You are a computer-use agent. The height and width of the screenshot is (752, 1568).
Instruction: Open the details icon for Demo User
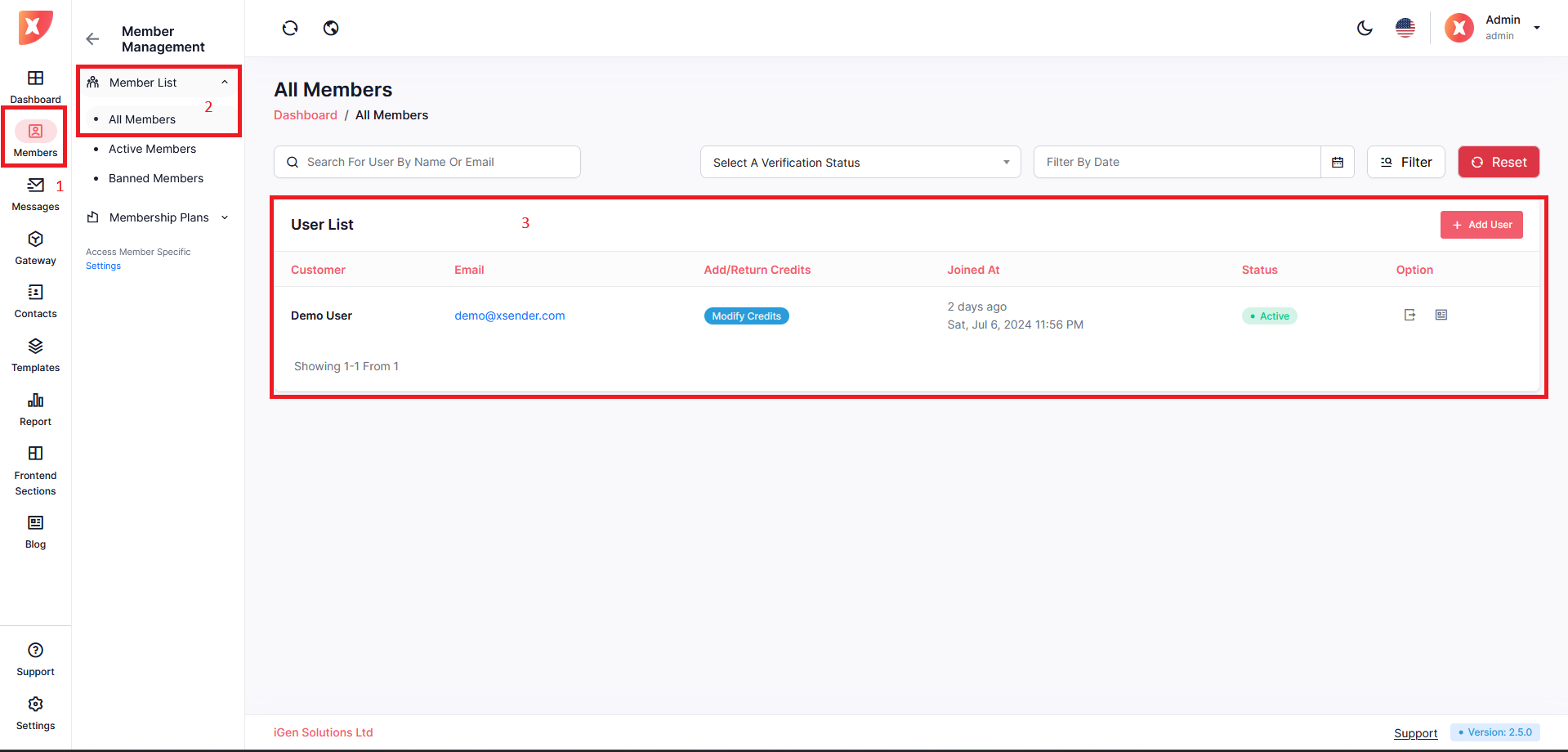(1441, 316)
